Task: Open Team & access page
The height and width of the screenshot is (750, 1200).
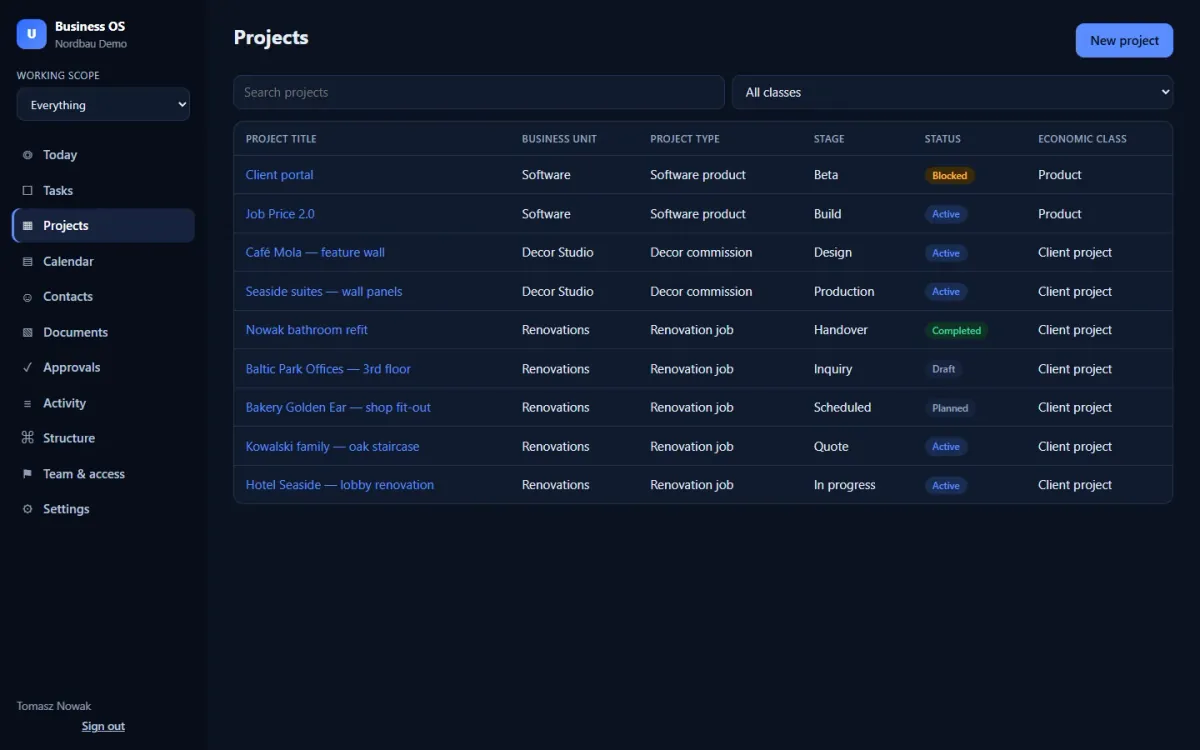Action: coord(103,474)
